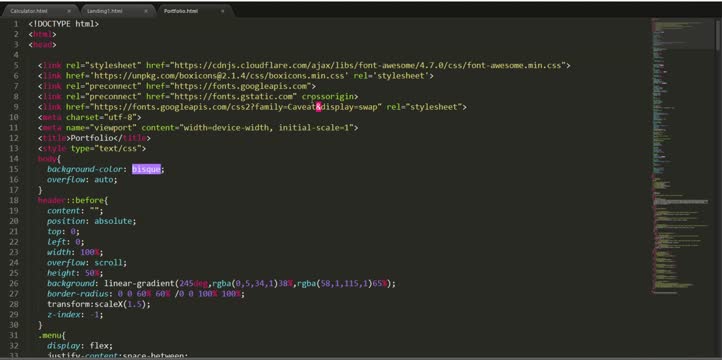The image size is (722, 360).
Task: Click 'rgba(58,1,115,1)' in the gradient
Action: (x=334, y=284)
